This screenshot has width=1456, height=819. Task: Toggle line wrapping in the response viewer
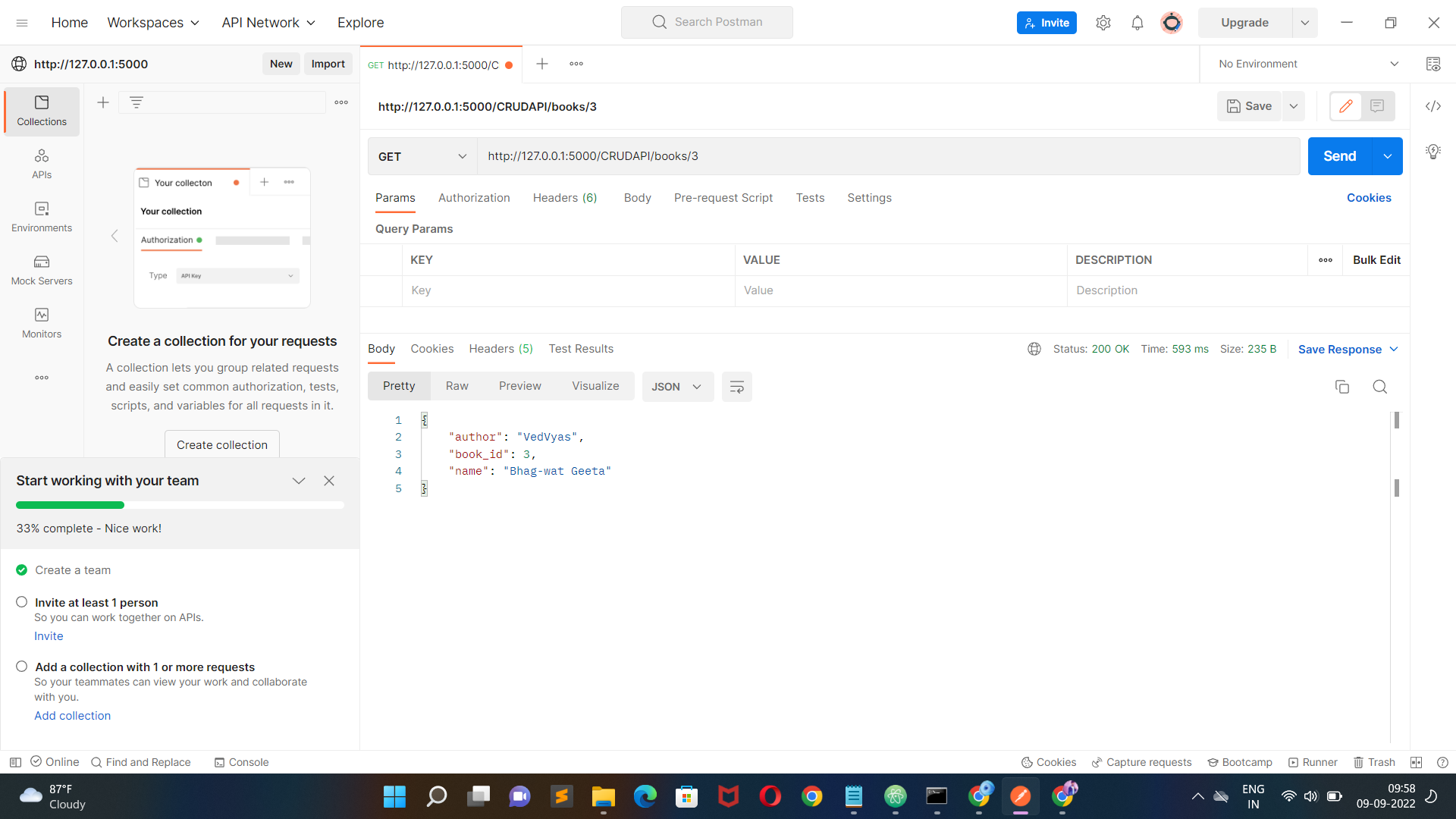click(736, 387)
